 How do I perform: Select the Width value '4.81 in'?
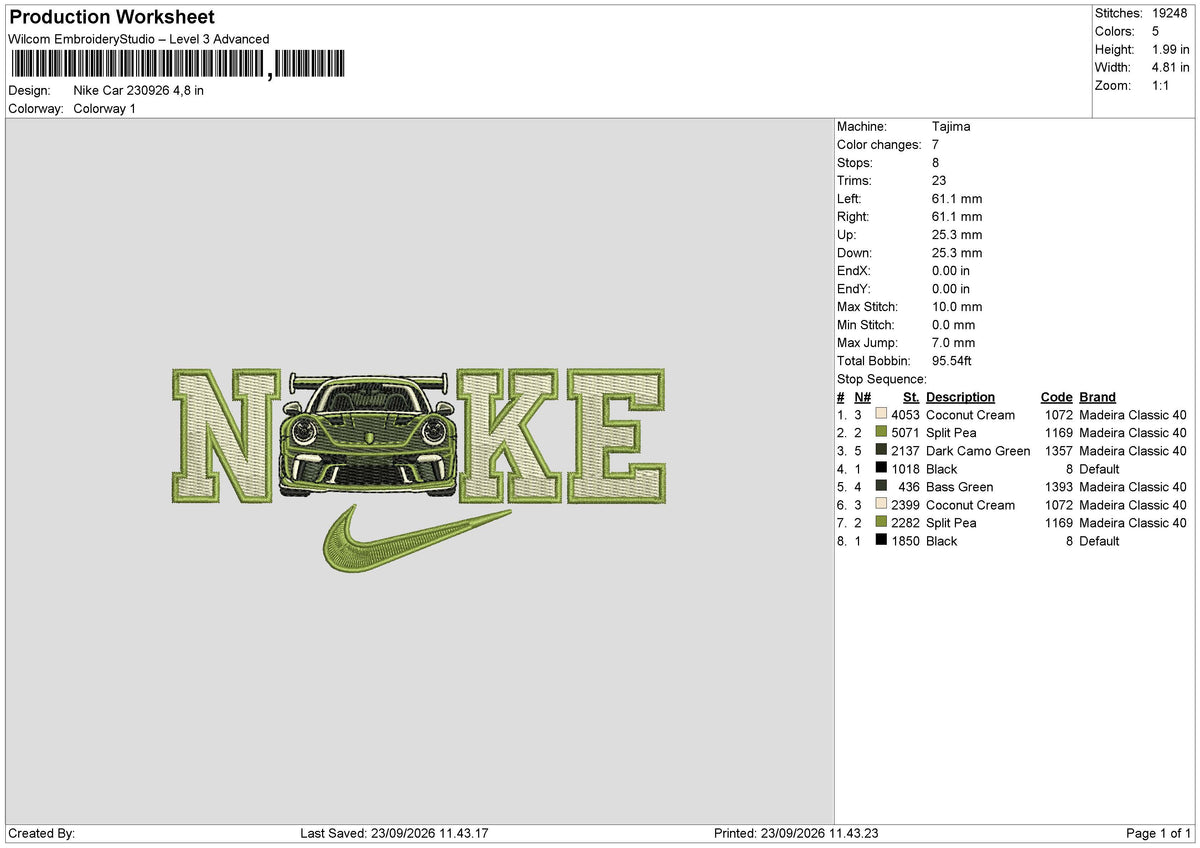click(1171, 67)
